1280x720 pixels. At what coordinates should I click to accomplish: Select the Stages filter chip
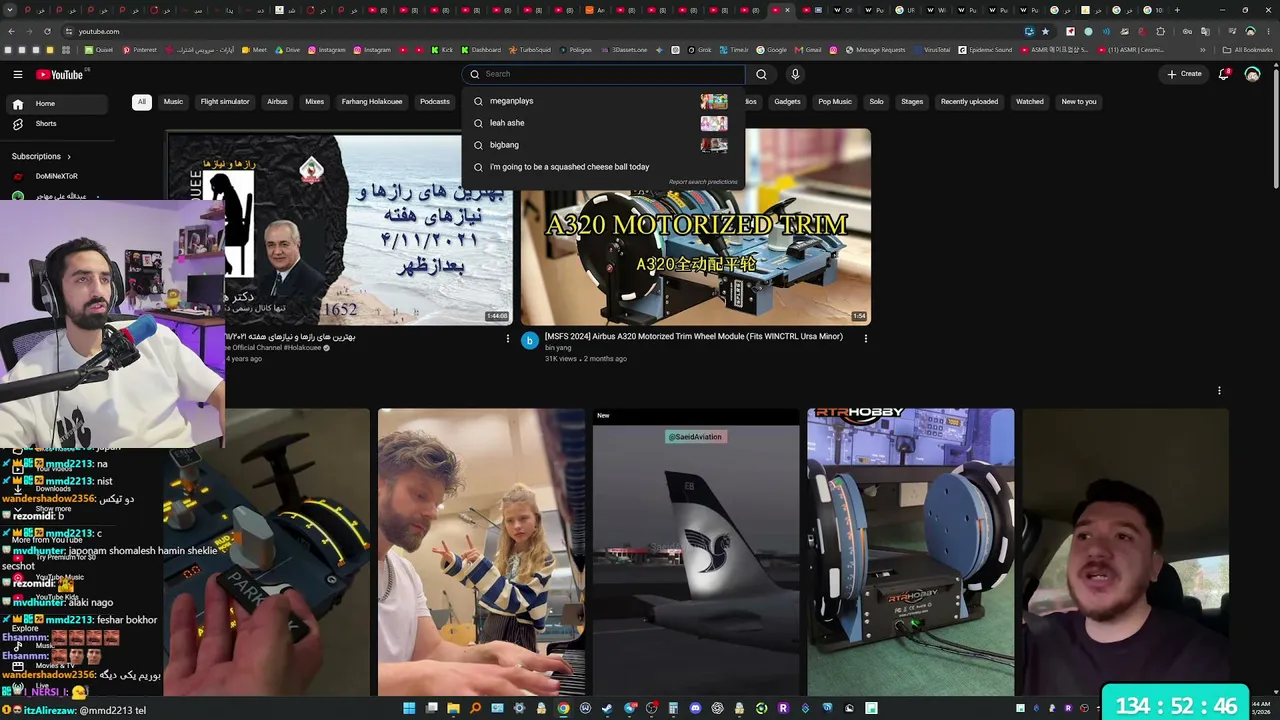(912, 101)
